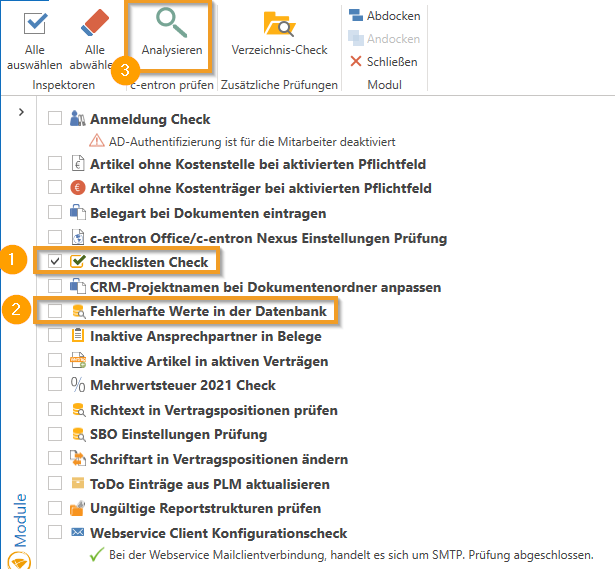This screenshot has height=569, width=615.
Task: Click Schließen in the Modul group
Action: tap(385, 62)
